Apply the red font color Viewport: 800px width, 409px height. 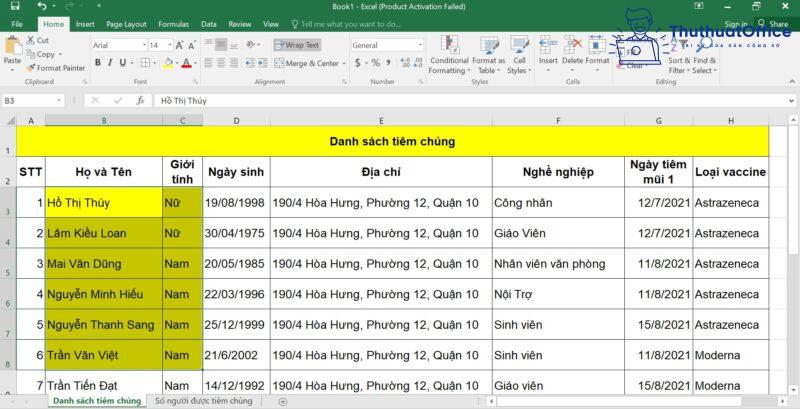(x=186, y=63)
